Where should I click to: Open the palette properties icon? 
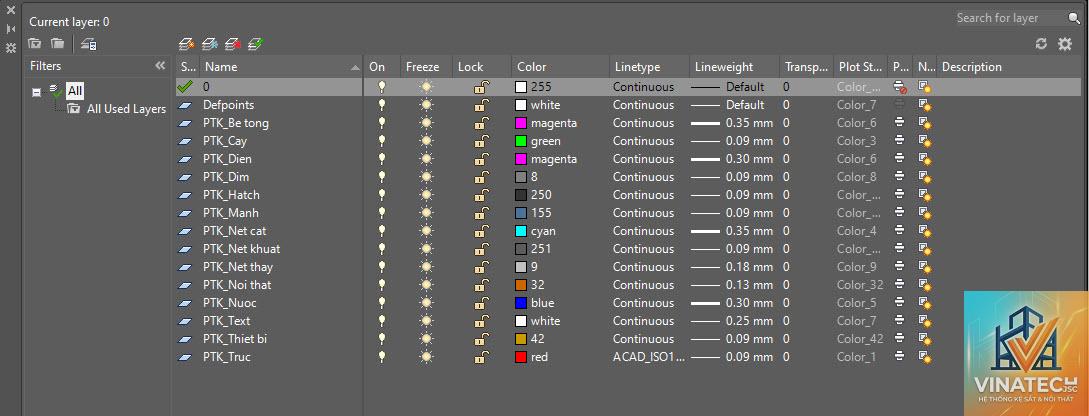pyautogui.click(x=10, y=48)
